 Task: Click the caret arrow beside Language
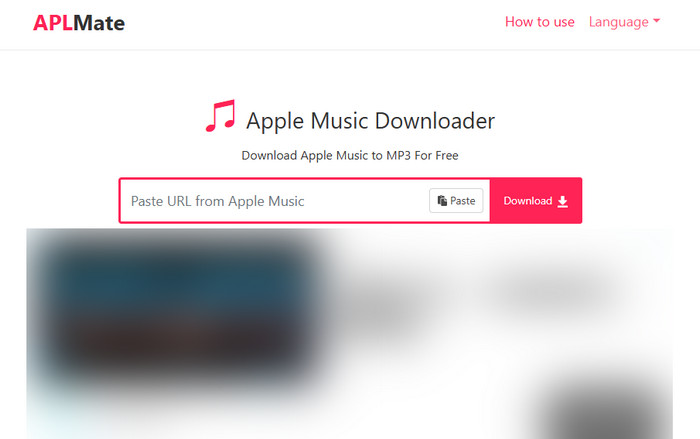(x=656, y=21)
